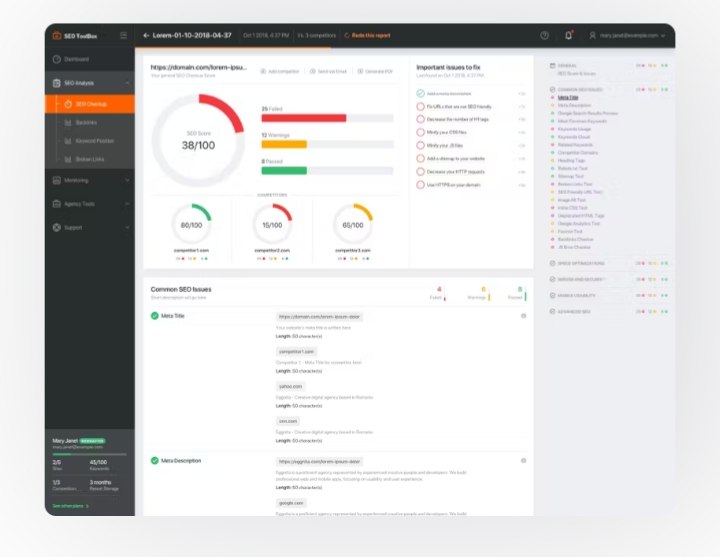Image resolution: width=720 pixels, height=557 pixels.
Task: Click the yahoo.com domain tag
Action: coord(291,386)
